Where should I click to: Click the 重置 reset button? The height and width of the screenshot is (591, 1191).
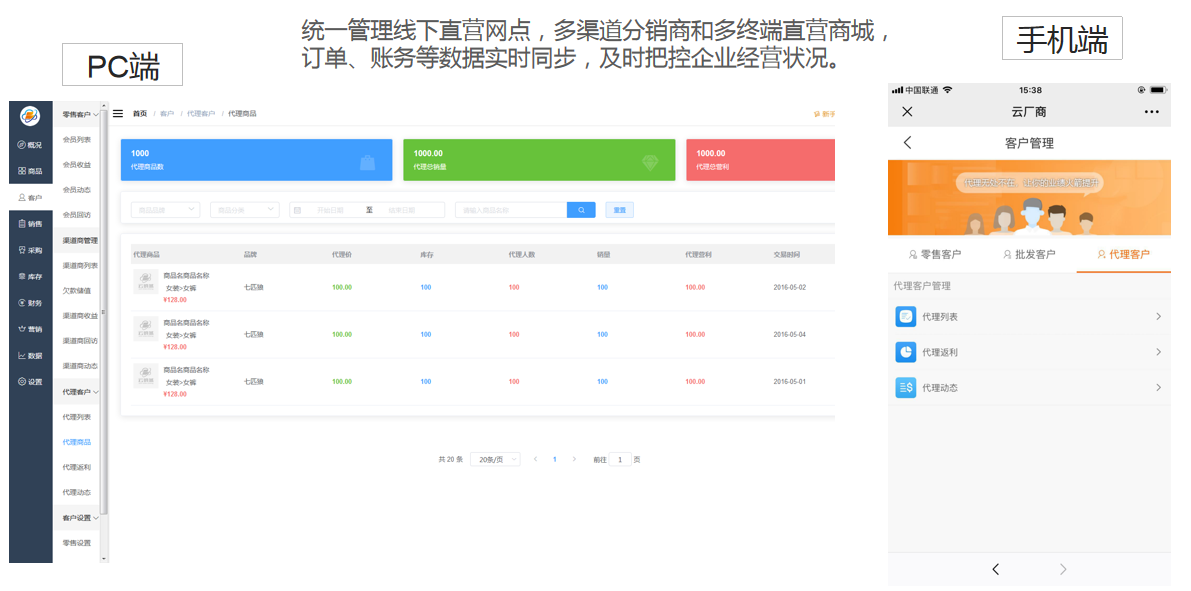coord(619,210)
